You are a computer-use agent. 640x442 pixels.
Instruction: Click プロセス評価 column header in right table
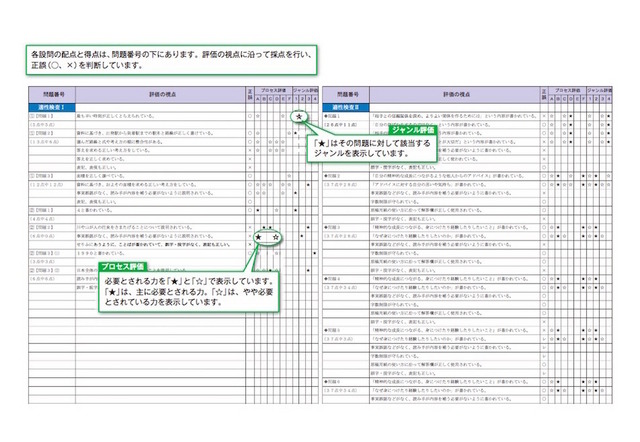(x=567, y=91)
